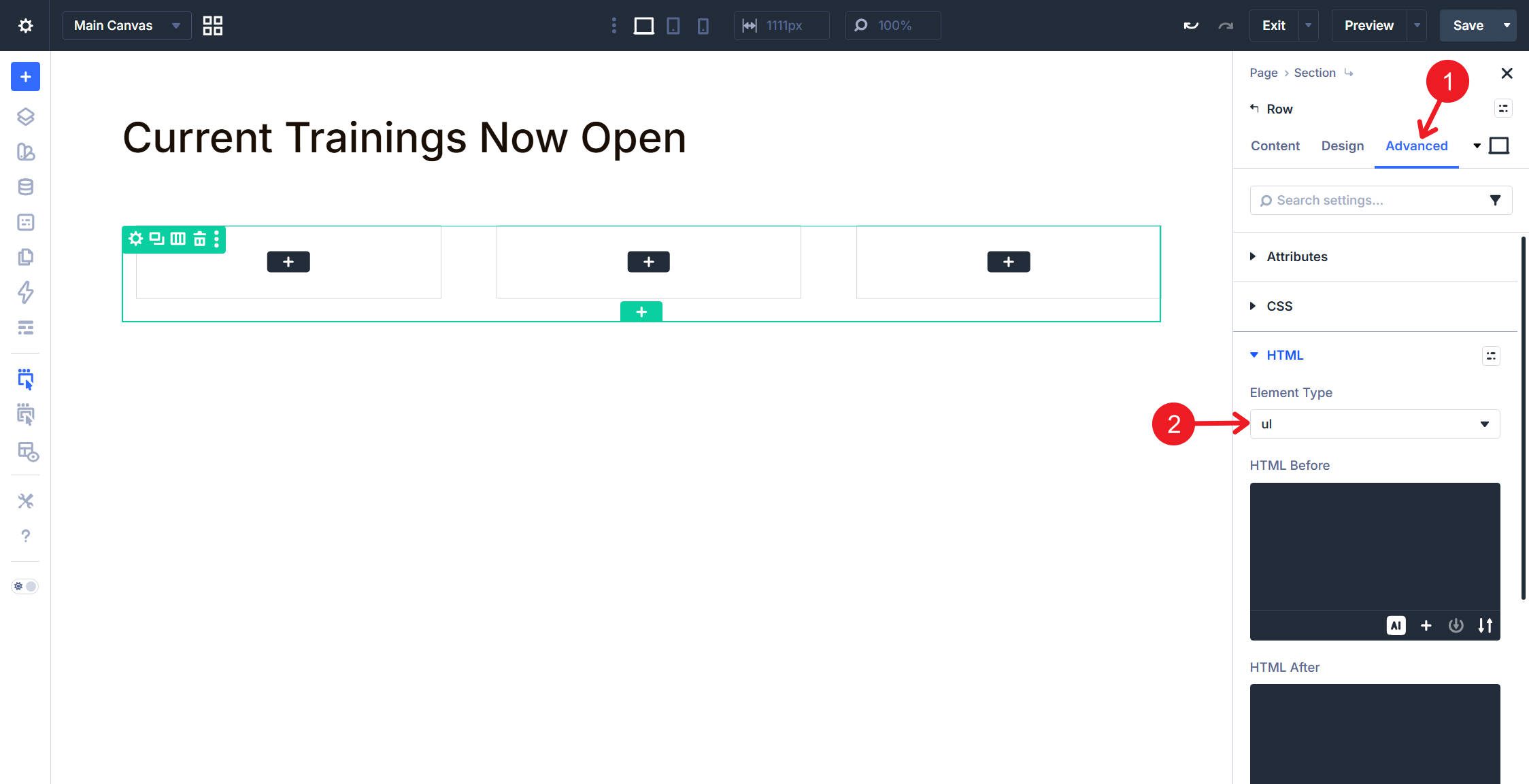Switch to the Content tab
Viewport: 1529px width, 784px height.
coord(1275,146)
